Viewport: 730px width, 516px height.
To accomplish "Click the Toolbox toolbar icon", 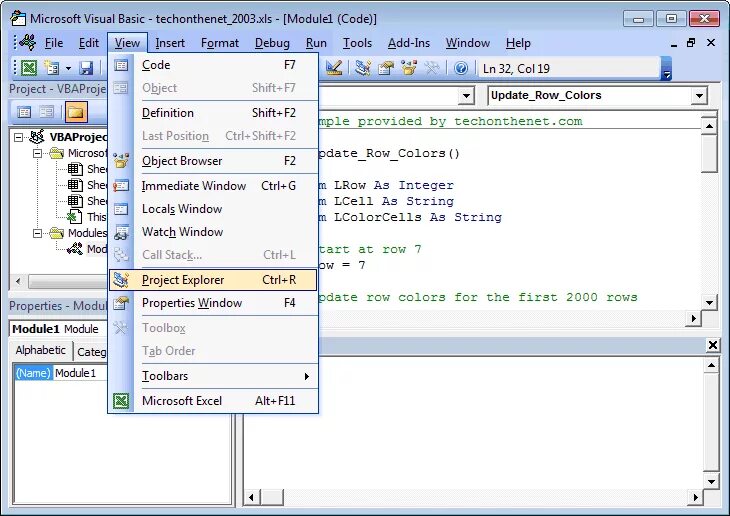I will coord(432,68).
